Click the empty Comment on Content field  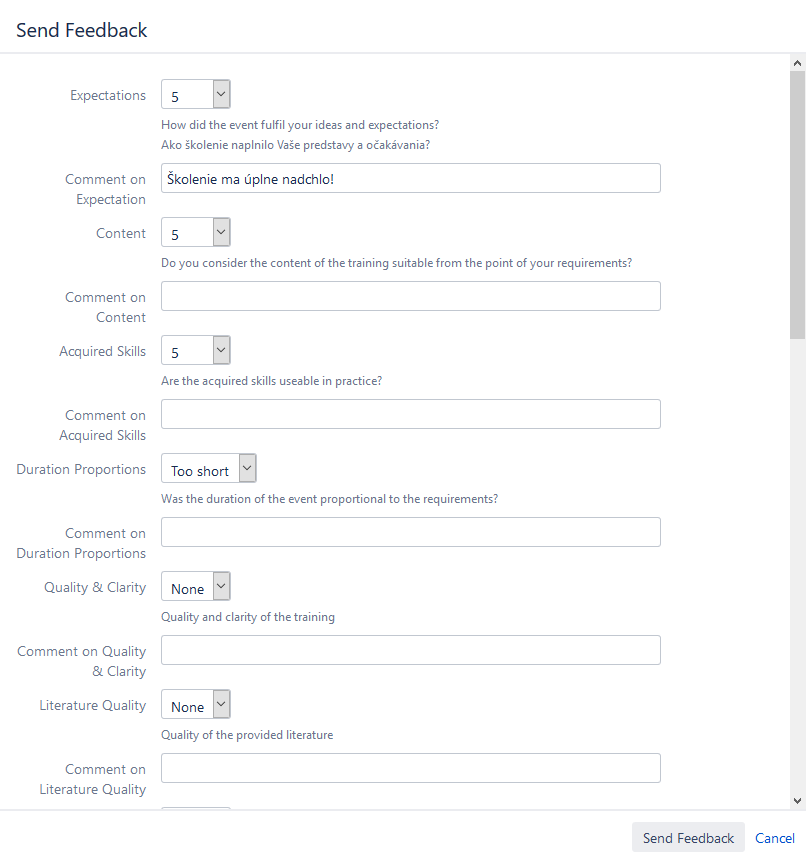click(x=410, y=295)
